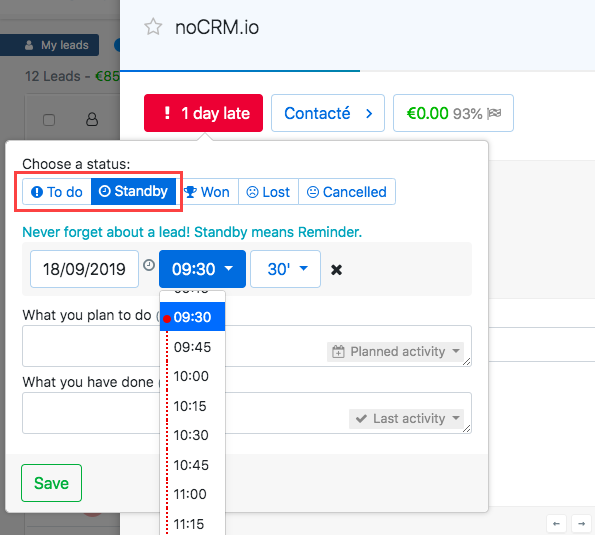The width and height of the screenshot is (595, 535).
Task: Click the What you have done textbox
Action: [247, 413]
